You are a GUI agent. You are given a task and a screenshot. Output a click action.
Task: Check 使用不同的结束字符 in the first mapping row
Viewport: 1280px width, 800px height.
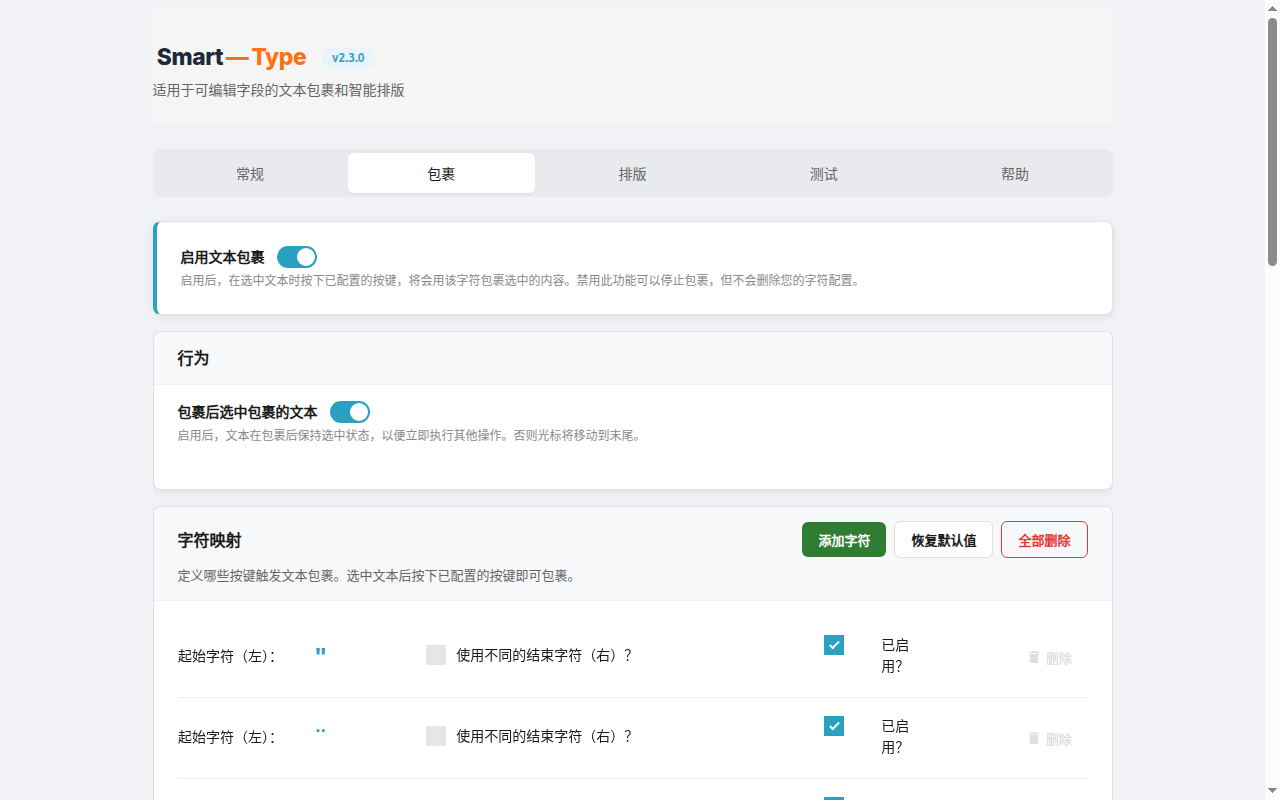click(436, 655)
